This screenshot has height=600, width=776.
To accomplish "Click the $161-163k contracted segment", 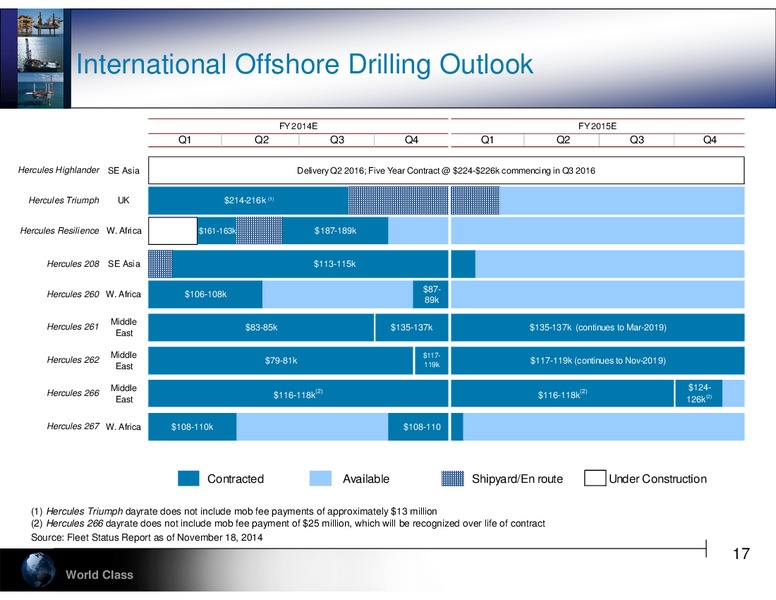I will click(217, 231).
